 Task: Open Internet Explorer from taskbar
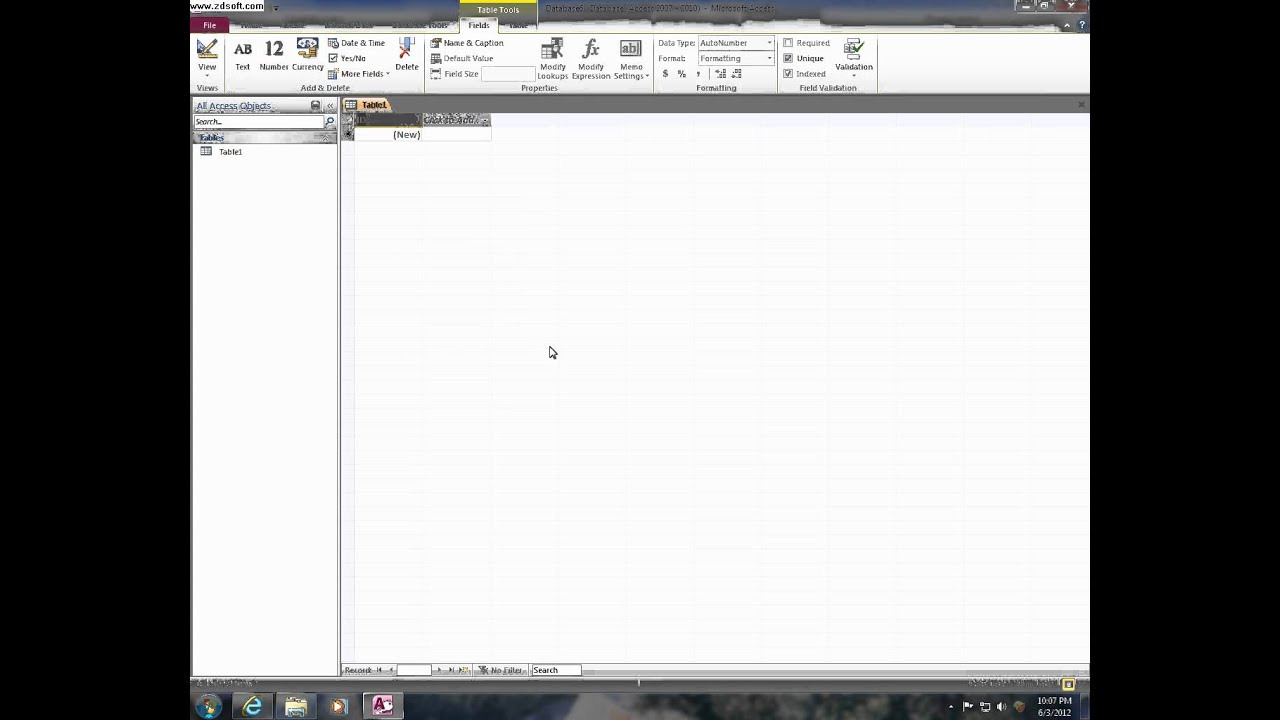pos(252,706)
